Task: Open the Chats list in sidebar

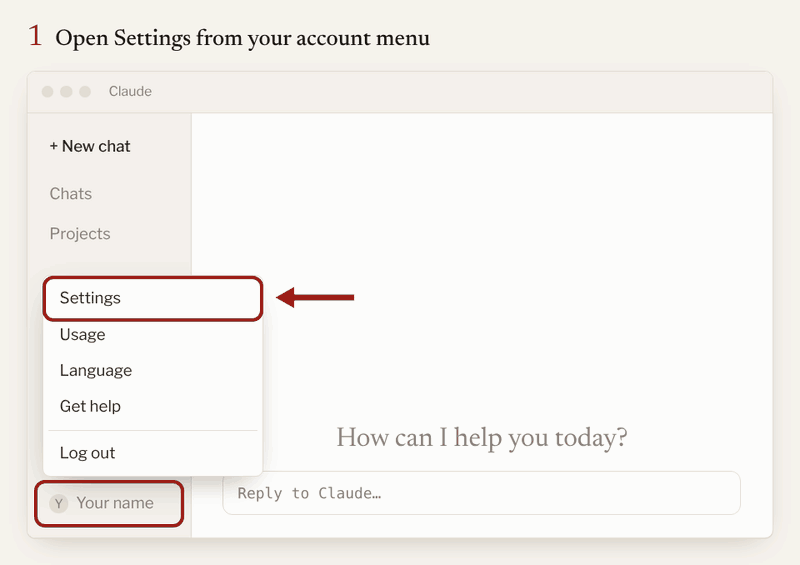Action: (x=70, y=194)
